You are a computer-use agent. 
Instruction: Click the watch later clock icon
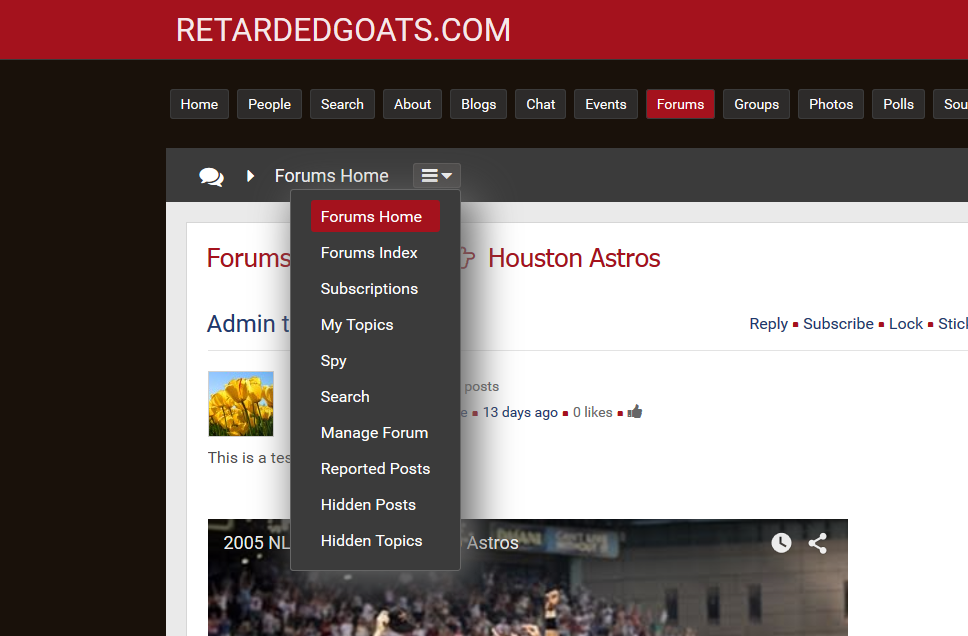tap(781, 543)
